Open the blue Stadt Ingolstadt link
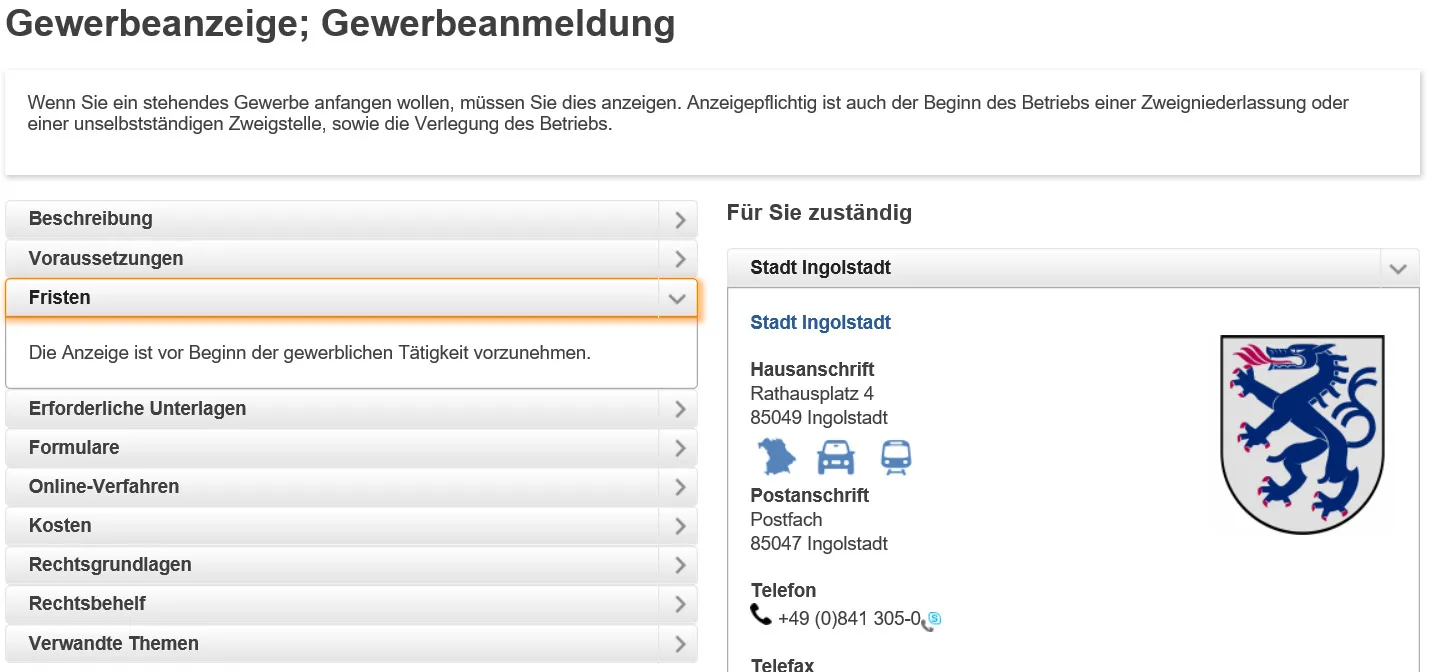This screenshot has width=1430, height=672. (820, 322)
